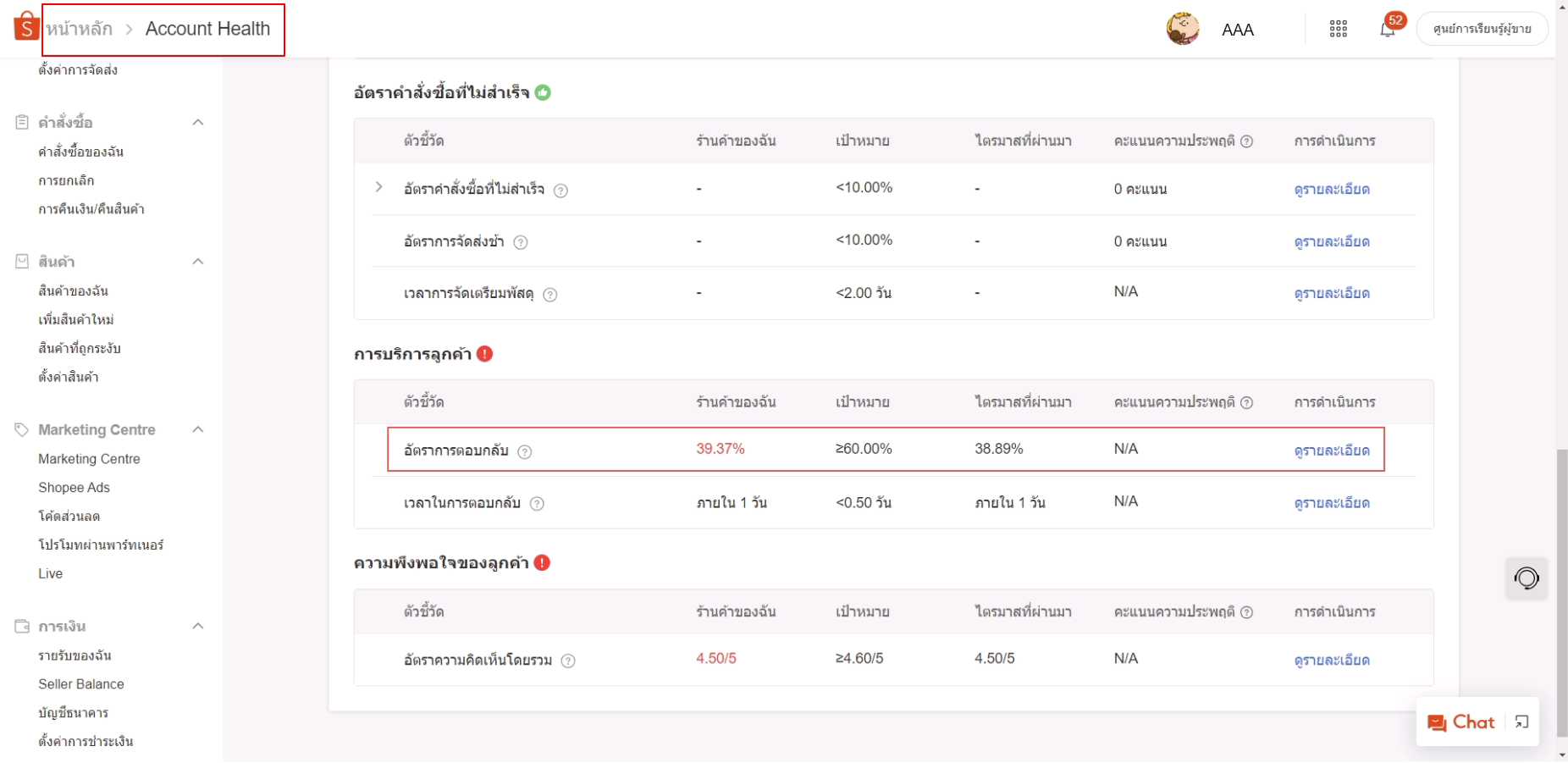Image resolution: width=1568 pixels, height=763 pixels.
Task: Open the notifications bell icon
Action: (1387, 30)
